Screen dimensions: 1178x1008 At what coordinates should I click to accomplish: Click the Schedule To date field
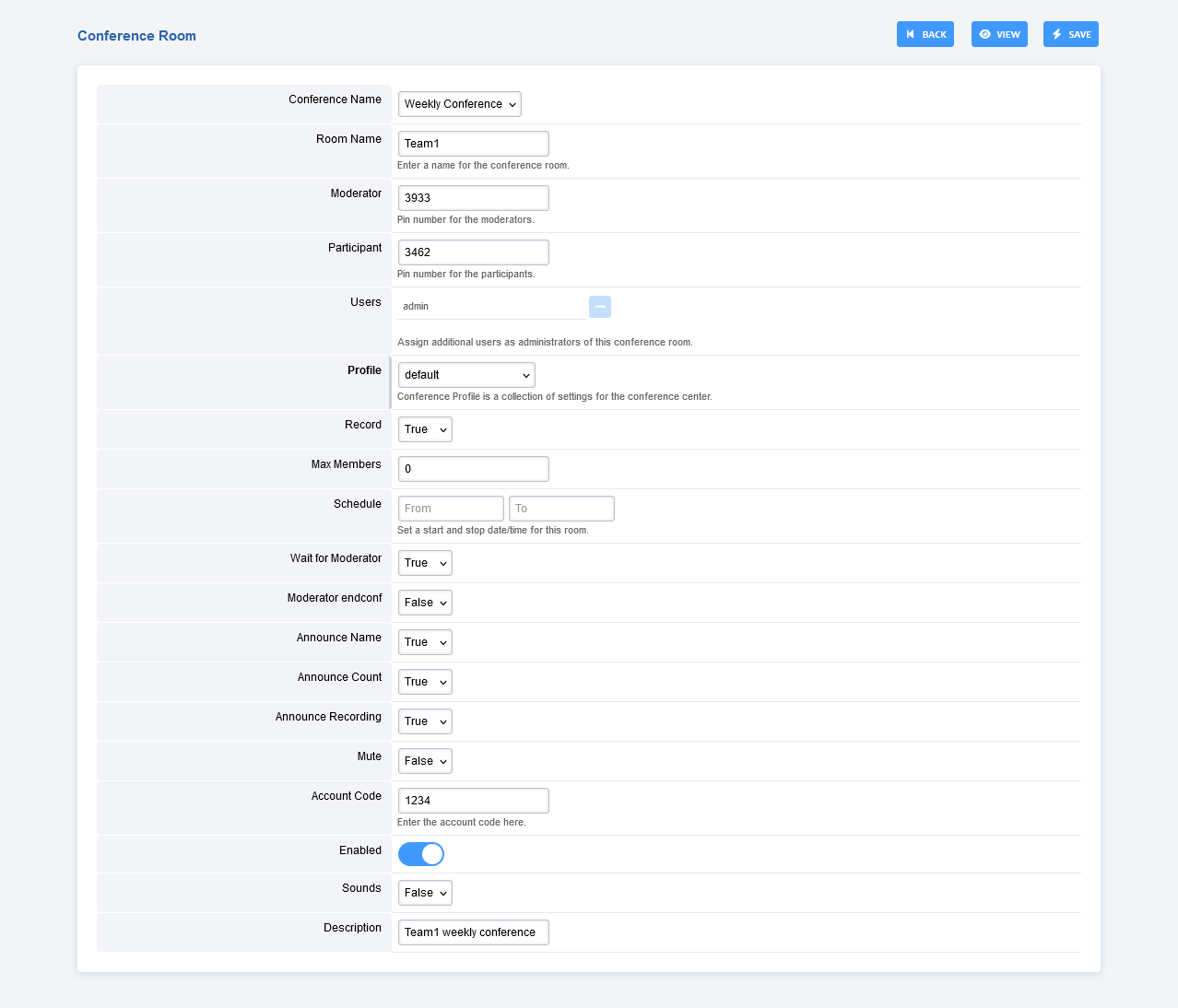click(561, 509)
